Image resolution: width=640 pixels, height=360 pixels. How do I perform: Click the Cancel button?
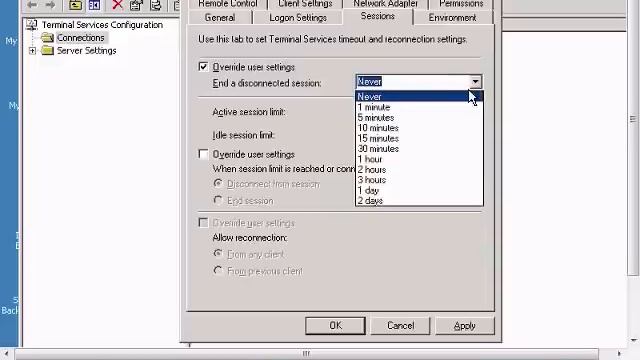point(400,325)
